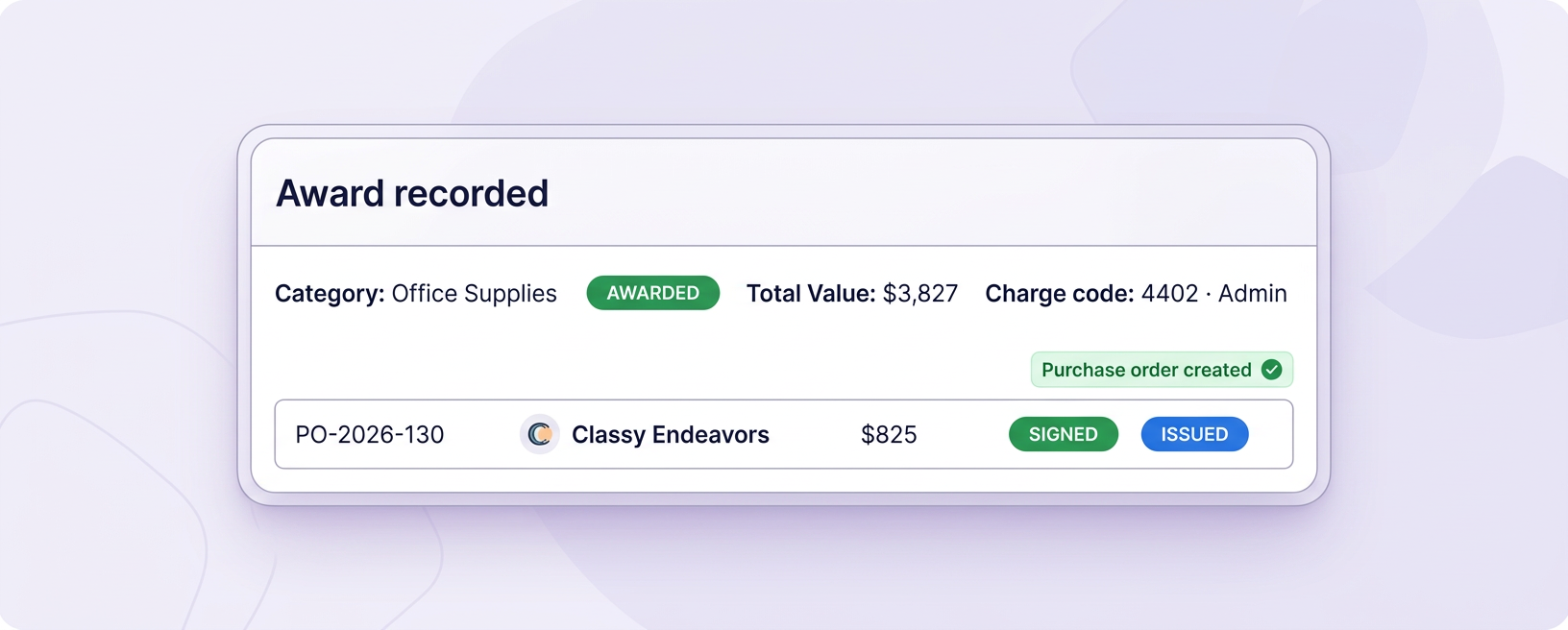Click the Purchase order created label text
The height and width of the screenshot is (630, 1568).
[x=1146, y=370]
